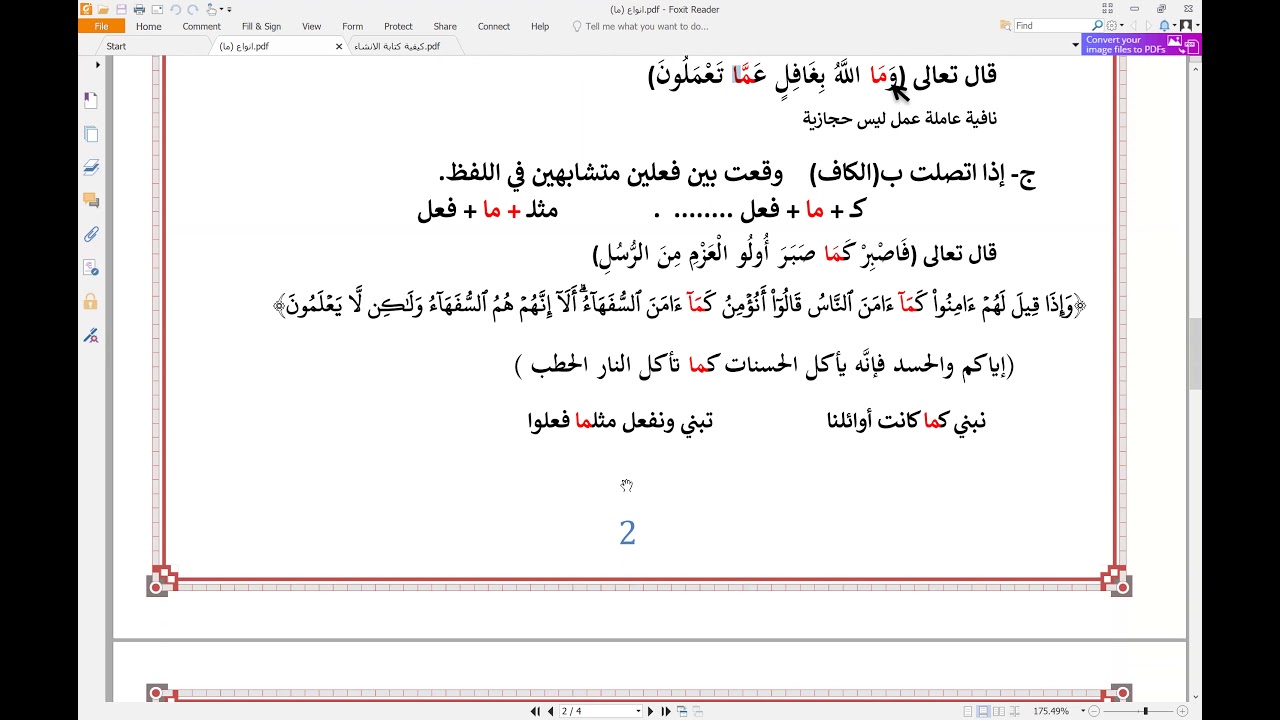Click the previous view icon in status bar
This screenshot has height=720, width=1280.
pyautogui.click(x=682, y=711)
